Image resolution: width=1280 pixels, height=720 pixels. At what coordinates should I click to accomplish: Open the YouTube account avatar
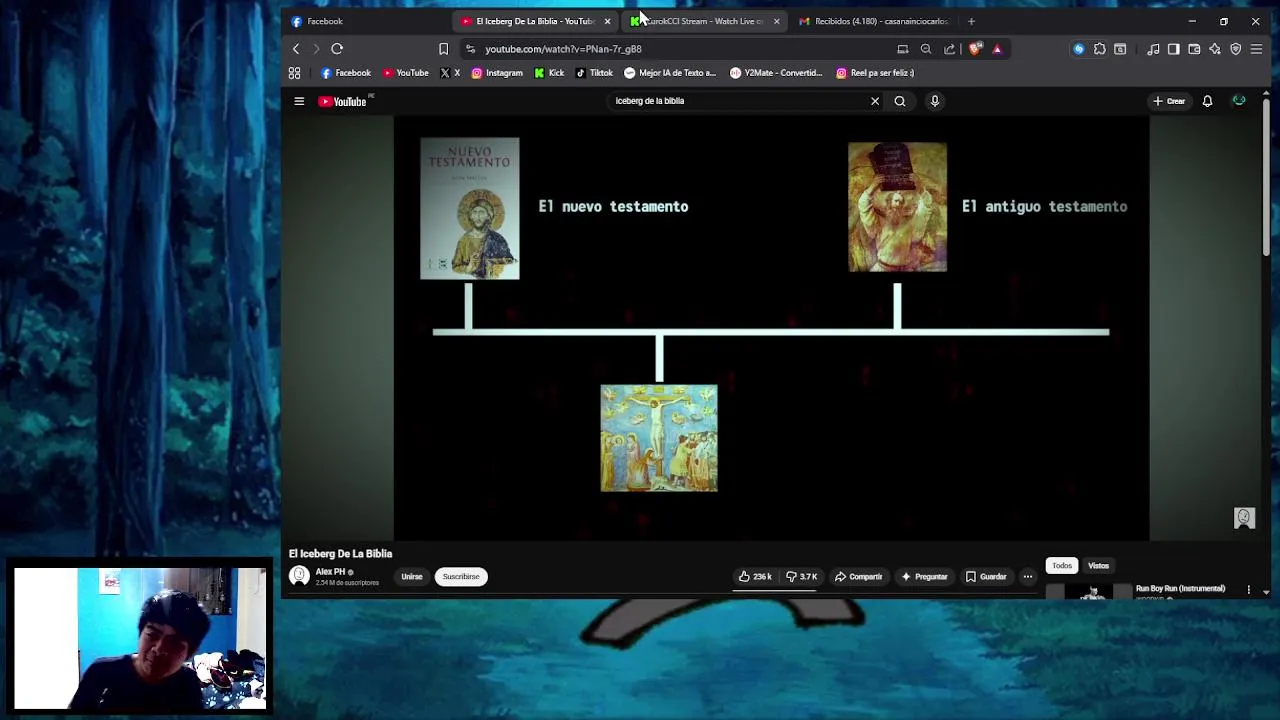pyautogui.click(x=1239, y=101)
